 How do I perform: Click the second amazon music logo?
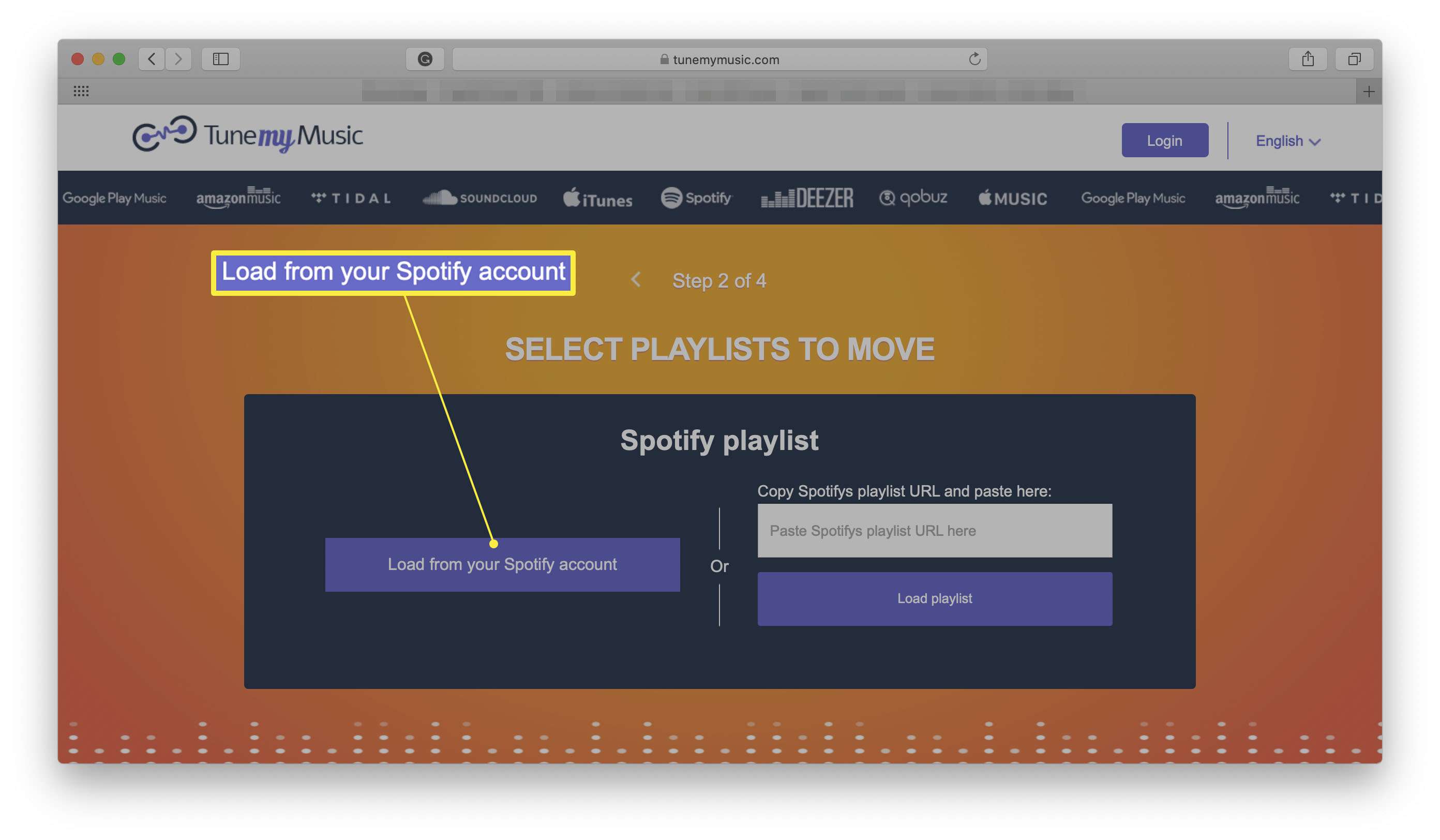click(1257, 198)
